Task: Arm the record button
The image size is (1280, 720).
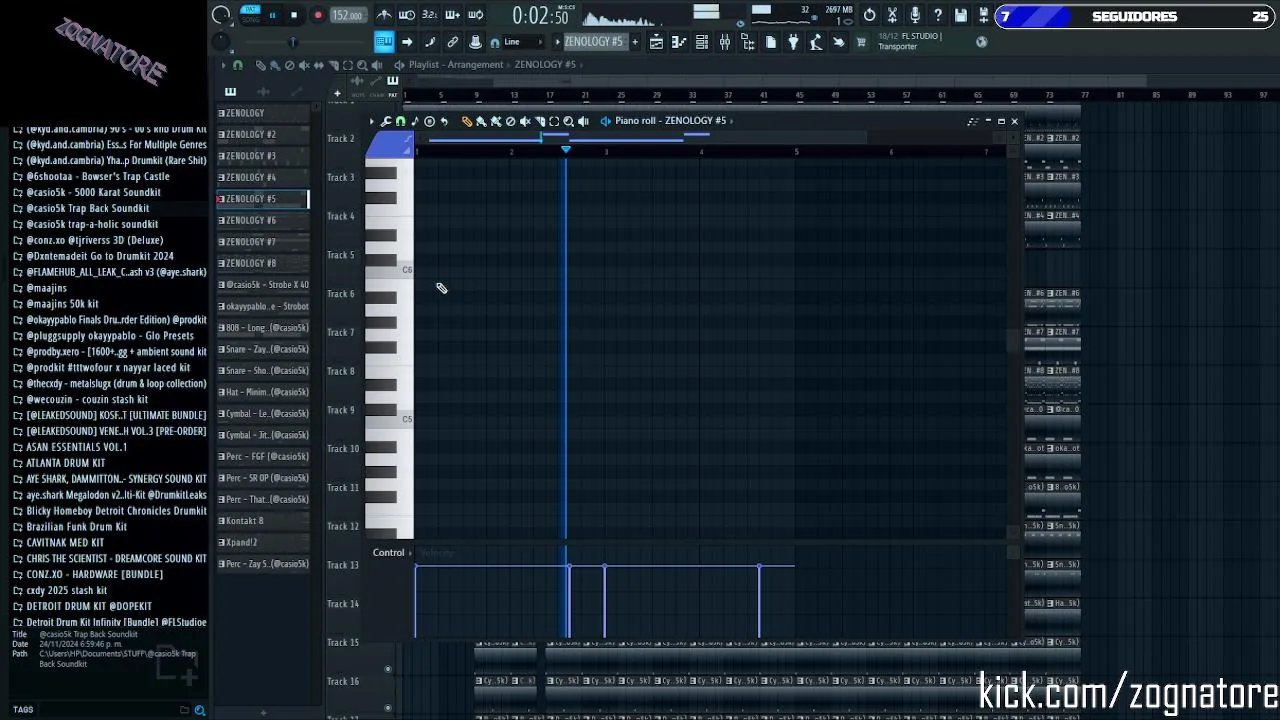Action: tap(318, 15)
